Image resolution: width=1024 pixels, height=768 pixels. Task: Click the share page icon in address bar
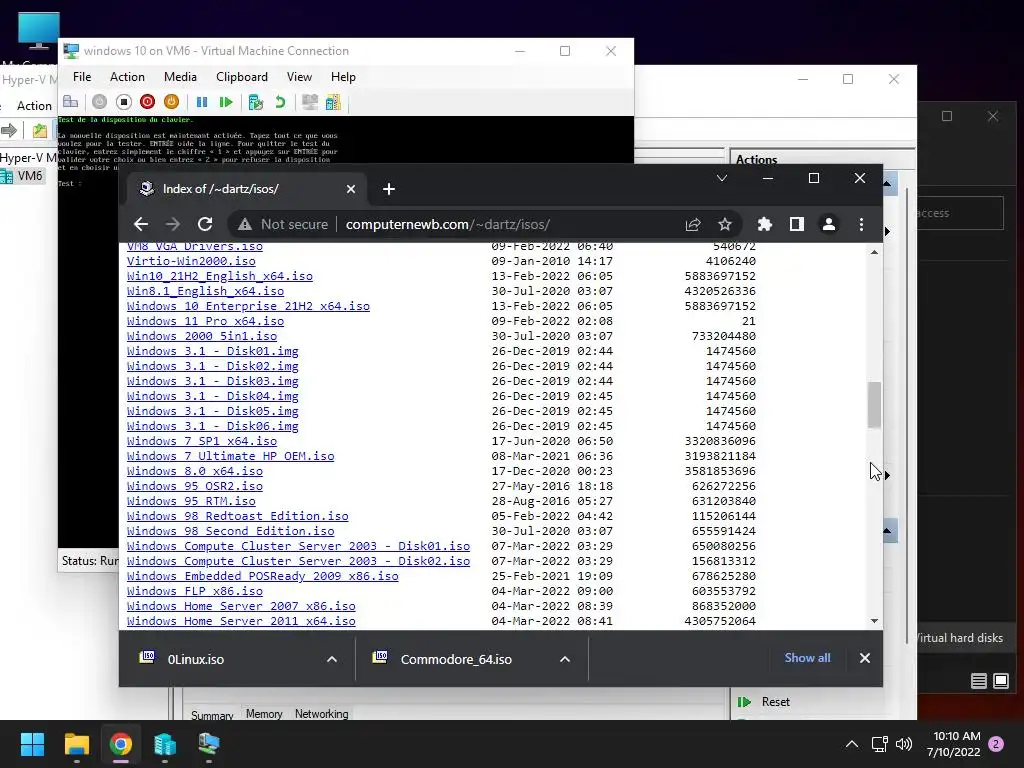tap(693, 224)
